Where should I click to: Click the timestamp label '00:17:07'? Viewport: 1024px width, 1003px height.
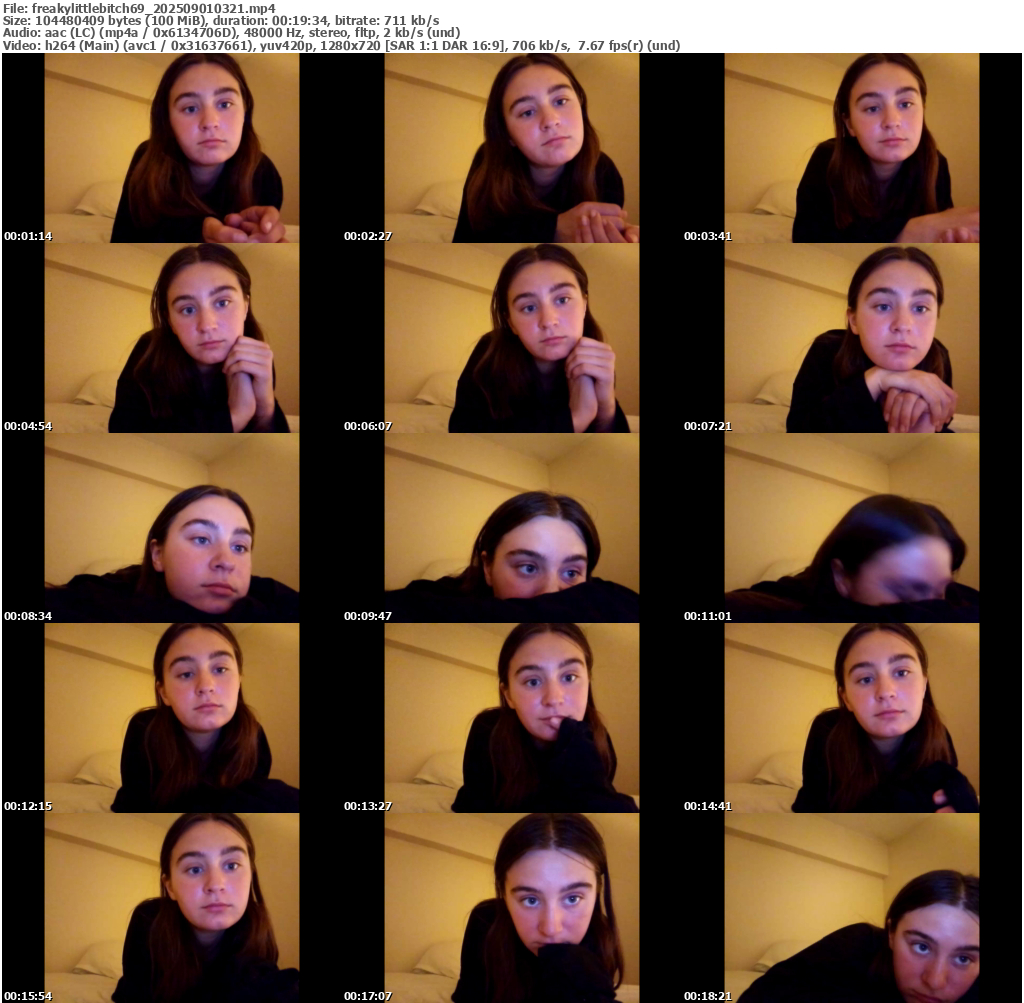(368, 996)
